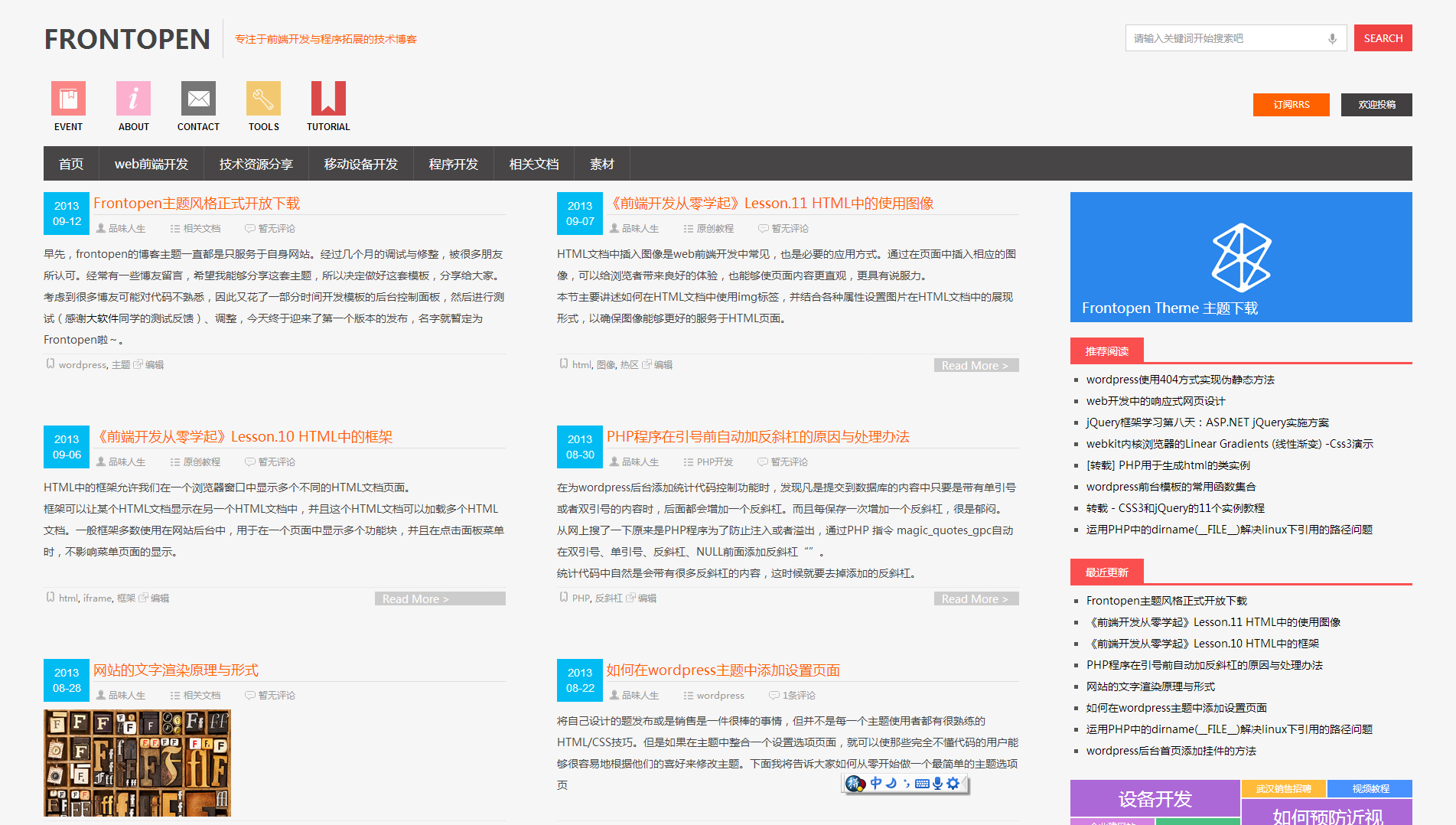
Task: Click the CONTACT envelope icon
Action: 198,99
